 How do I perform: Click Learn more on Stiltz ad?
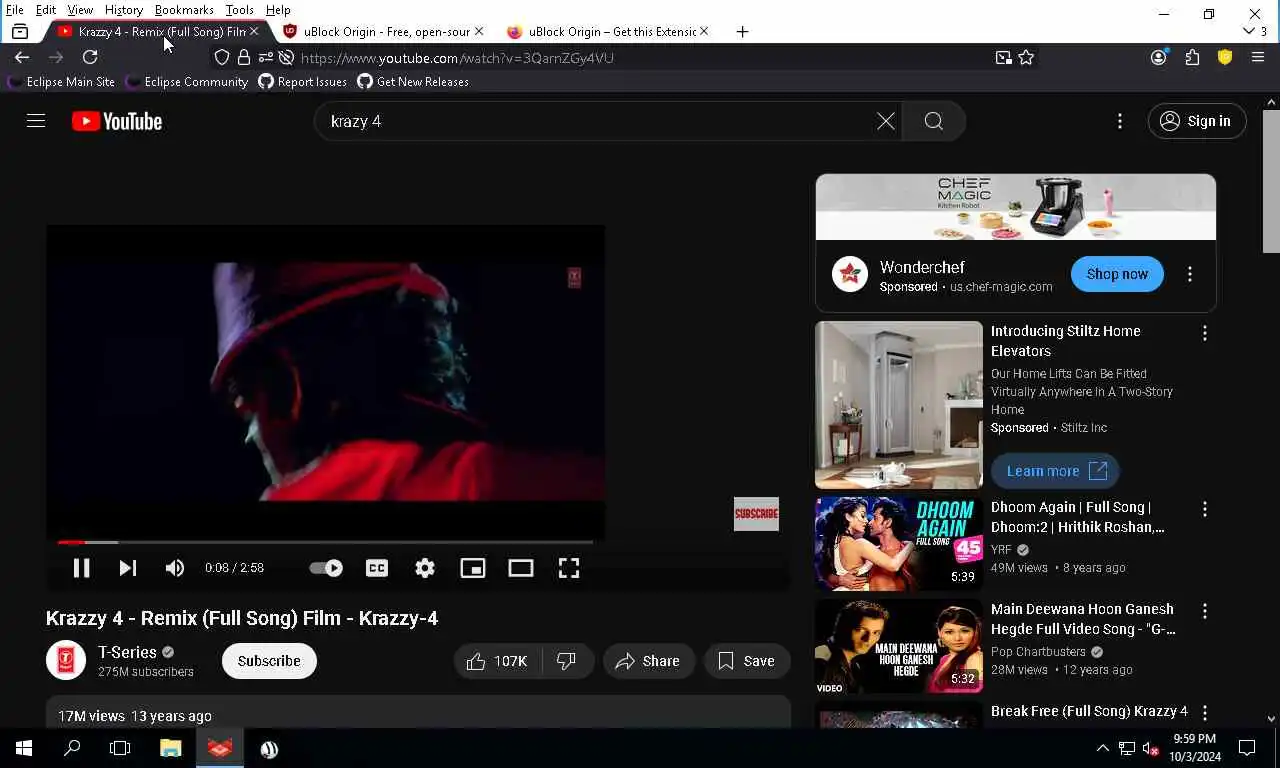(x=1055, y=471)
